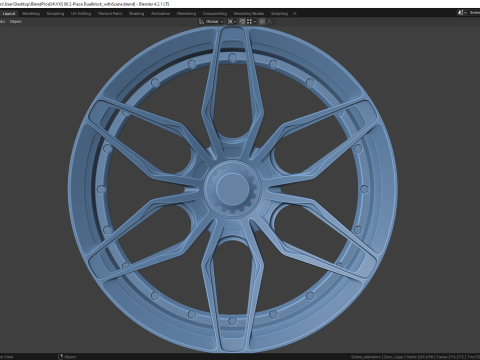This screenshot has width=480, height=360.
Task: Open the pivot point dropdown
Action: pos(232,22)
